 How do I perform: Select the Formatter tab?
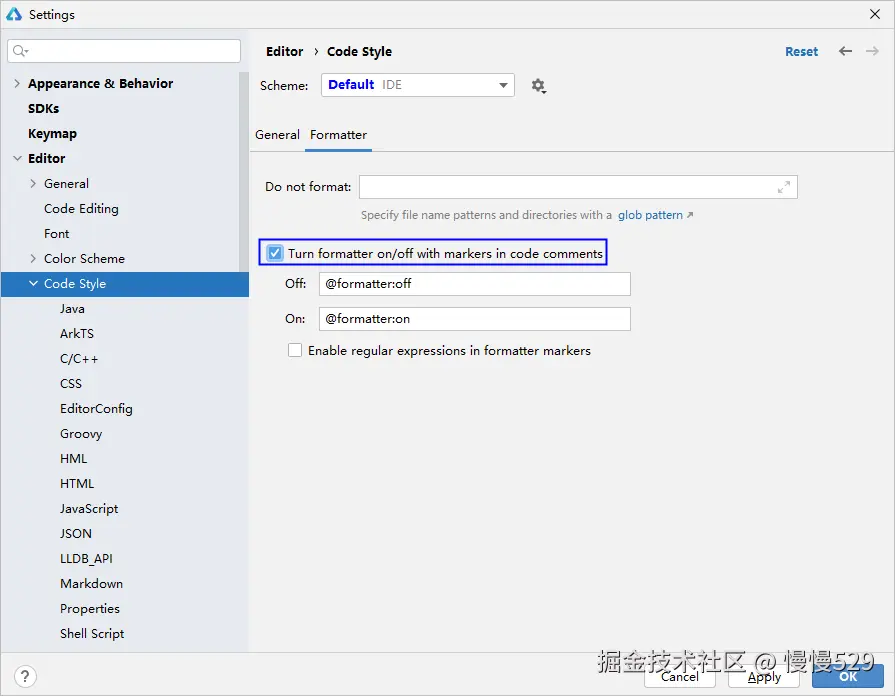tap(338, 135)
